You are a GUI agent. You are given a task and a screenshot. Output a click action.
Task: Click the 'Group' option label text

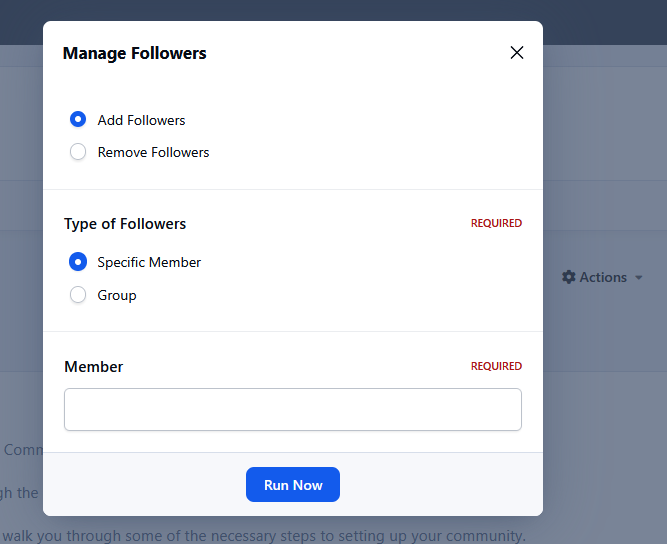(x=117, y=295)
